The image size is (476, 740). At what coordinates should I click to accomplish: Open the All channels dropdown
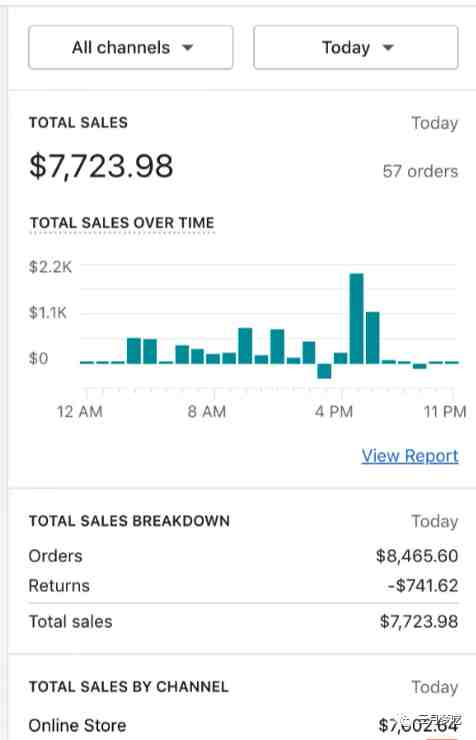point(131,47)
